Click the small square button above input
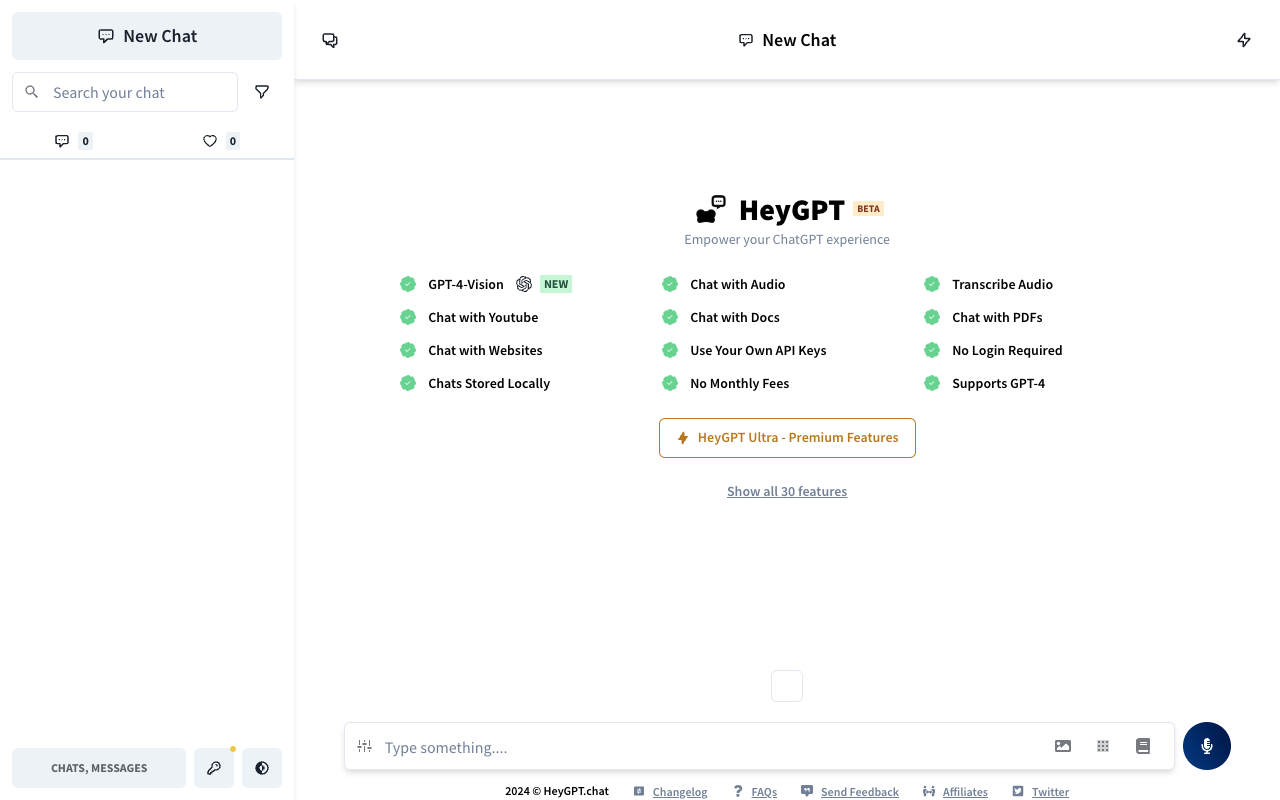The height and width of the screenshot is (800, 1280). 787,686
